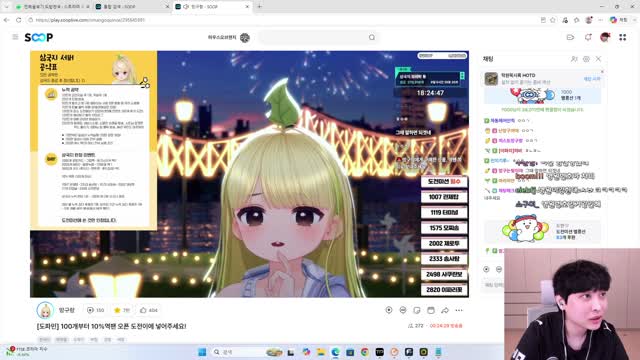Click the streamer name beside avatar

pos(67,310)
